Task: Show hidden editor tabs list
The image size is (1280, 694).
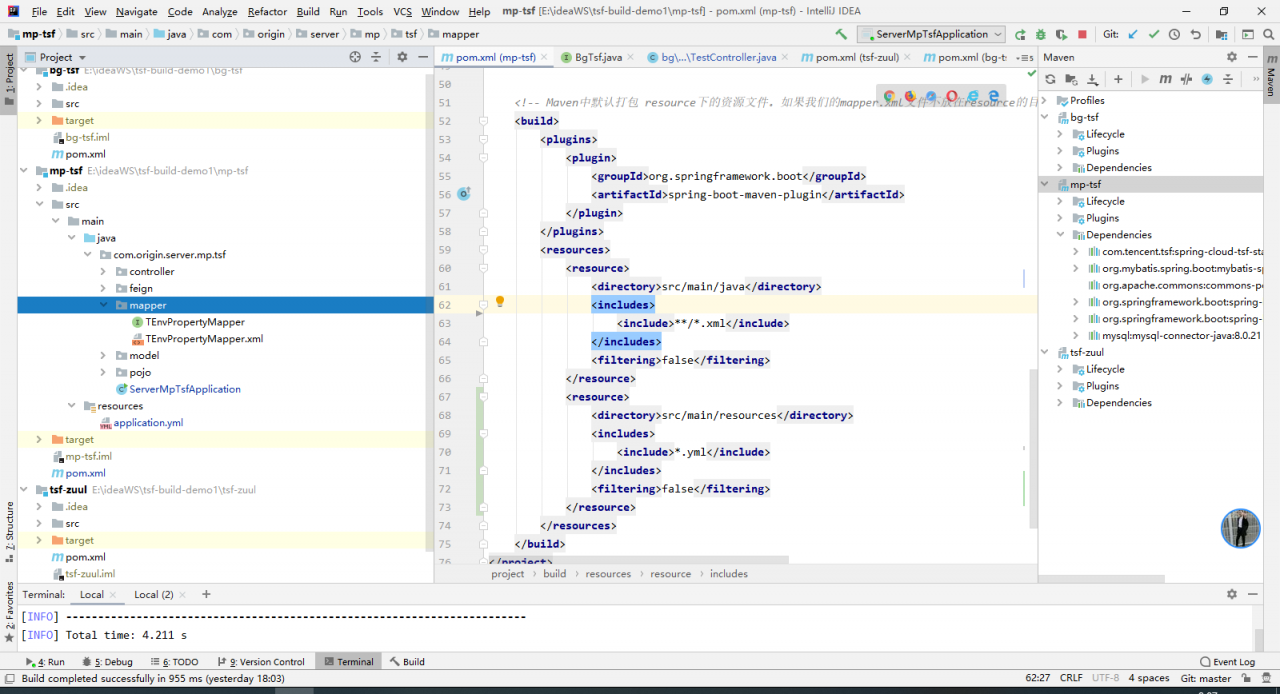Action: [1024, 57]
